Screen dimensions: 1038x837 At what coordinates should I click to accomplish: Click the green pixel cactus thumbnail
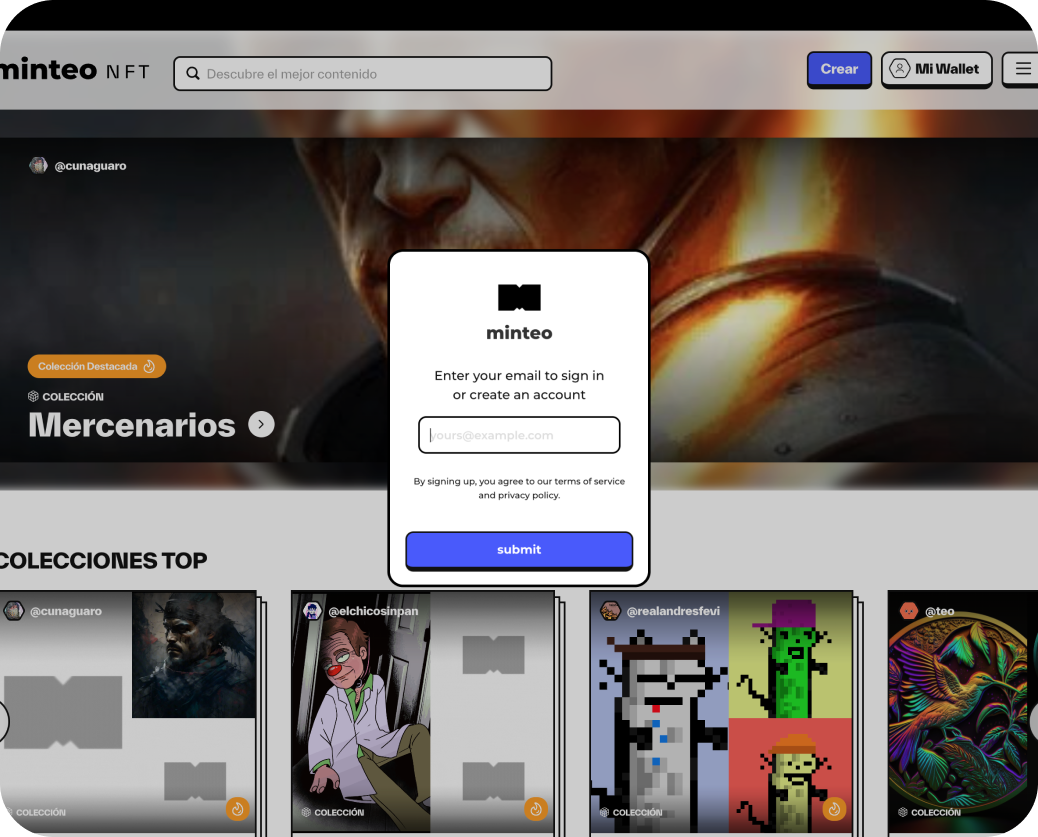click(x=790, y=655)
